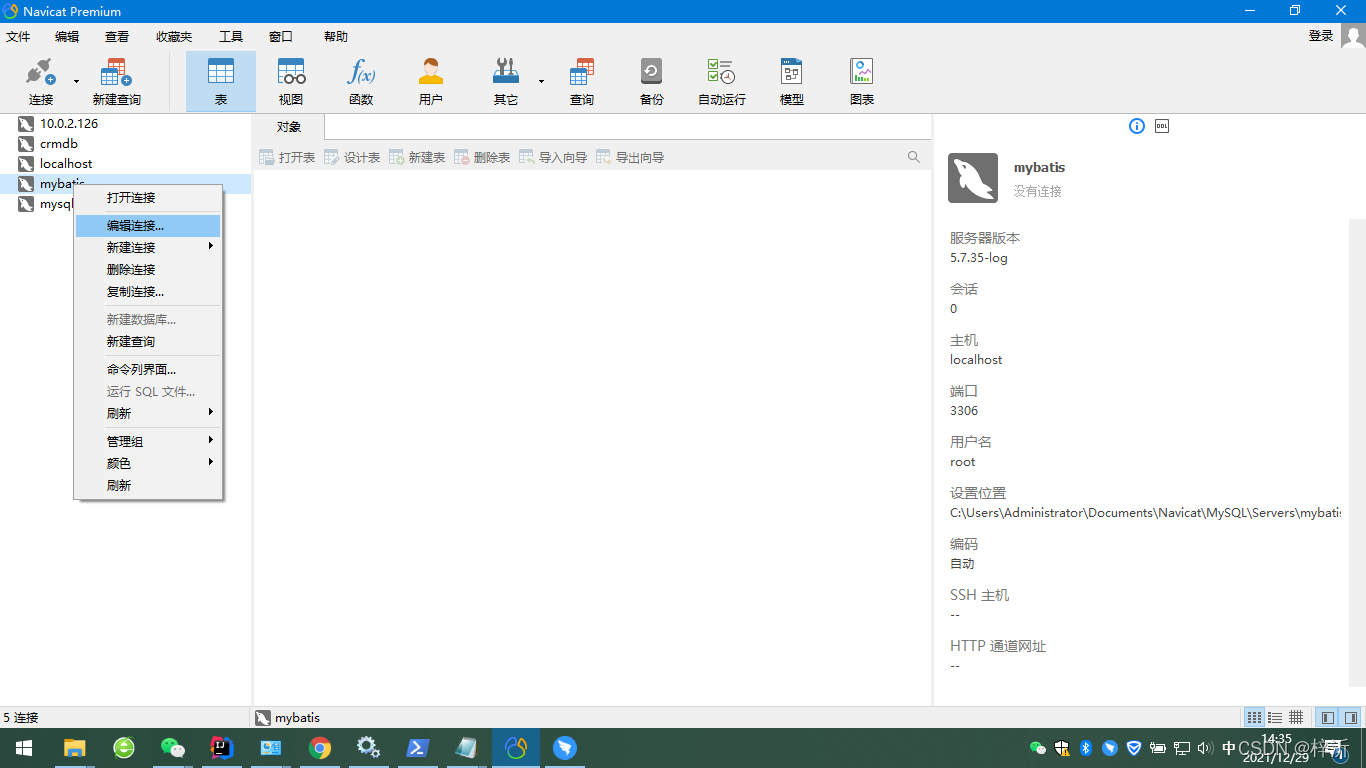Screen dimensions: 1366x768
Task: Open the 图表 (Charts) toolbar icon
Action: (x=862, y=82)
